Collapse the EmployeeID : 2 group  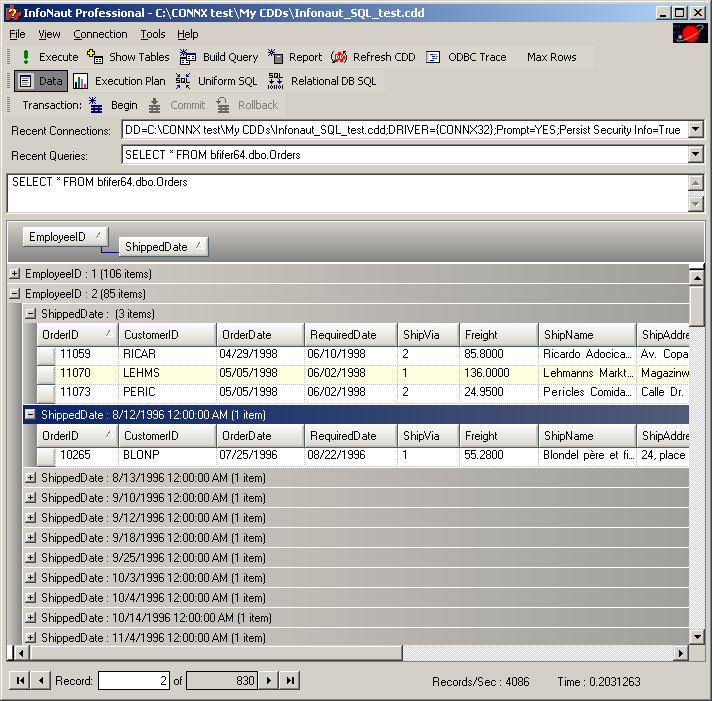(x=14, y=294)
